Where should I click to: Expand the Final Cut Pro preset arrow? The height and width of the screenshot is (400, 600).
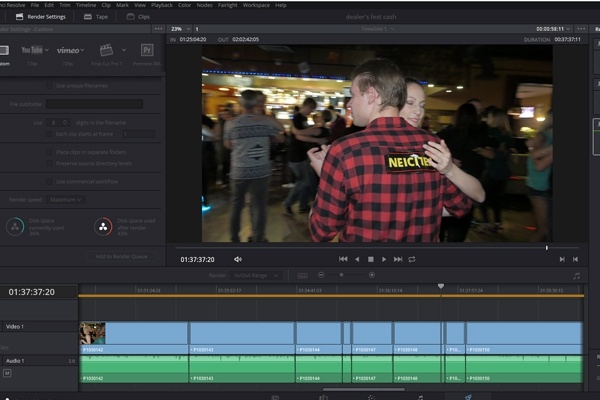click(x=124, y=50)
